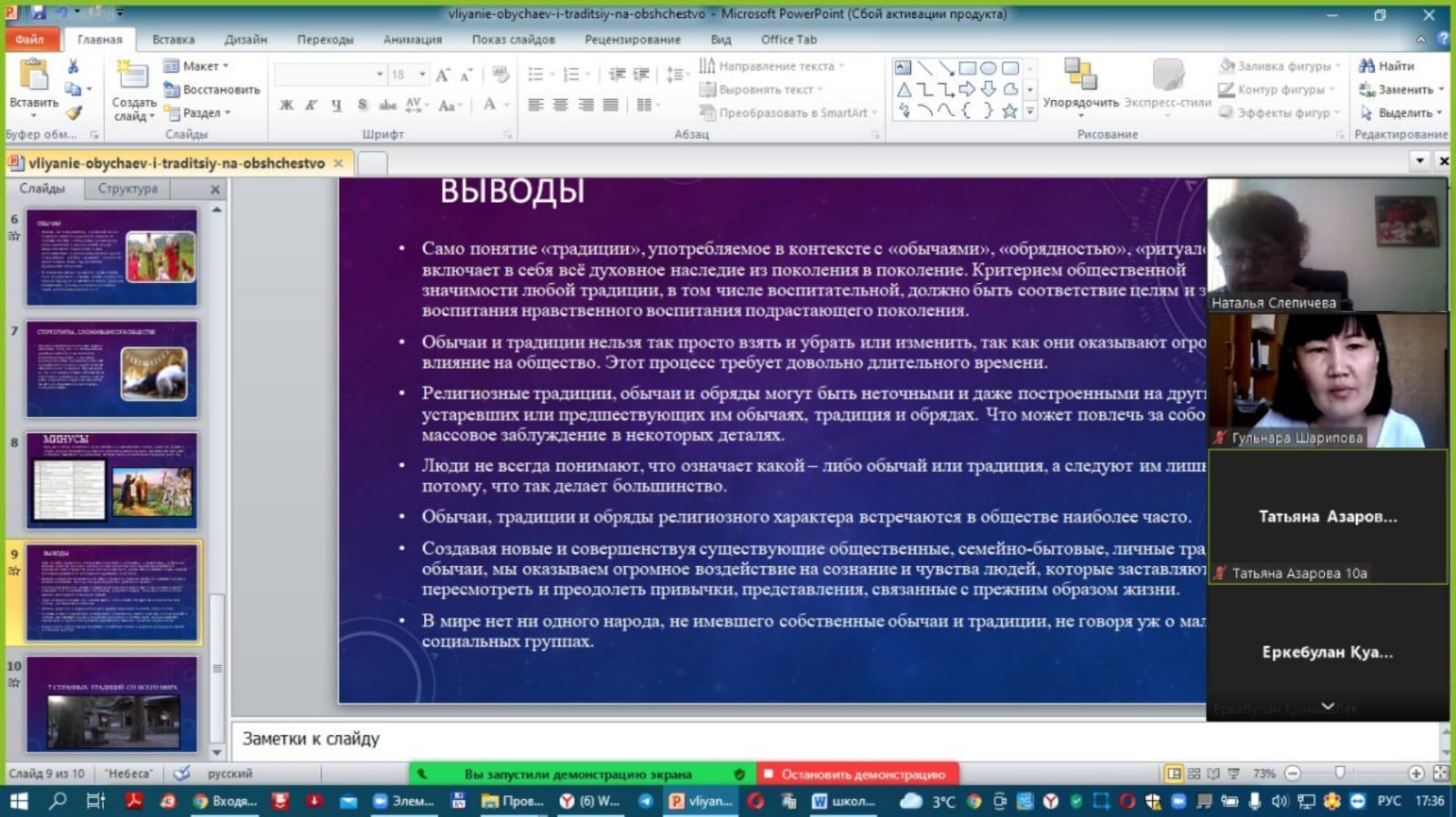This screenshot has width=1456, height=817.
Task: Select slide 7 thumbnail in slides panel
Action: tap(112, 369)
